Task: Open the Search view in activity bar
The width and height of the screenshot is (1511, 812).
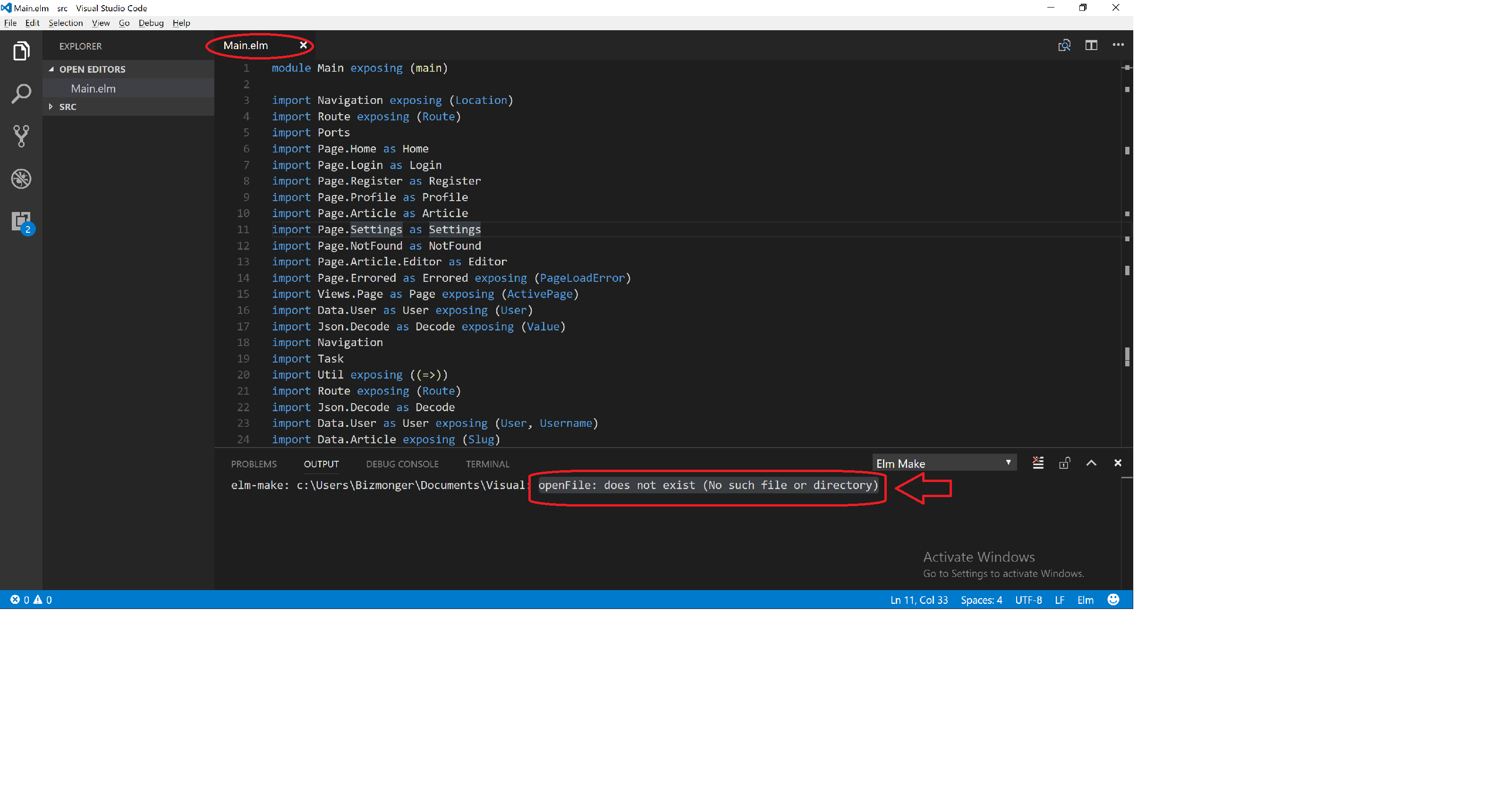Action: coord(21,94)
